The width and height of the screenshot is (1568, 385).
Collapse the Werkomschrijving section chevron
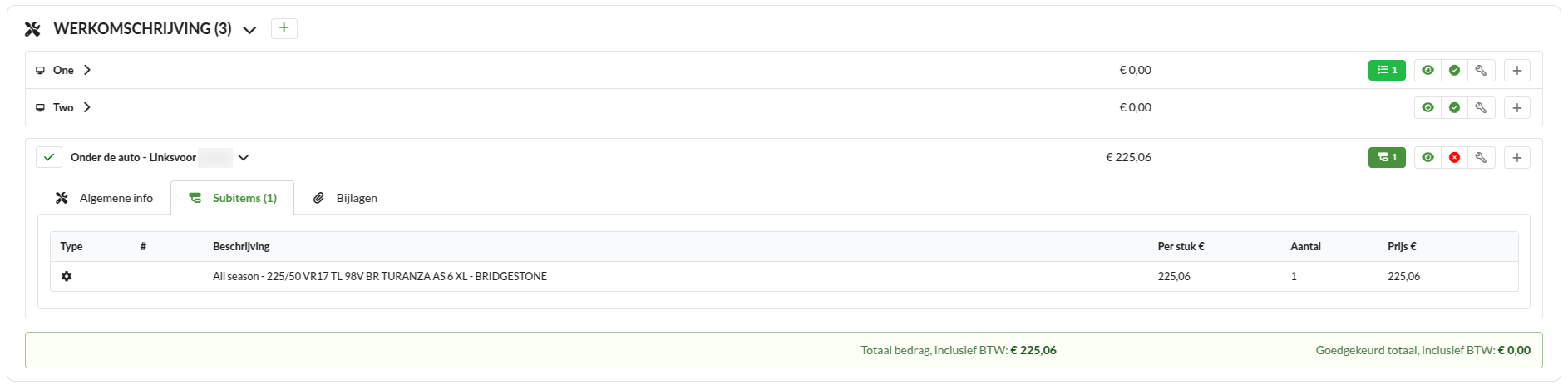[x=249, y=30]
